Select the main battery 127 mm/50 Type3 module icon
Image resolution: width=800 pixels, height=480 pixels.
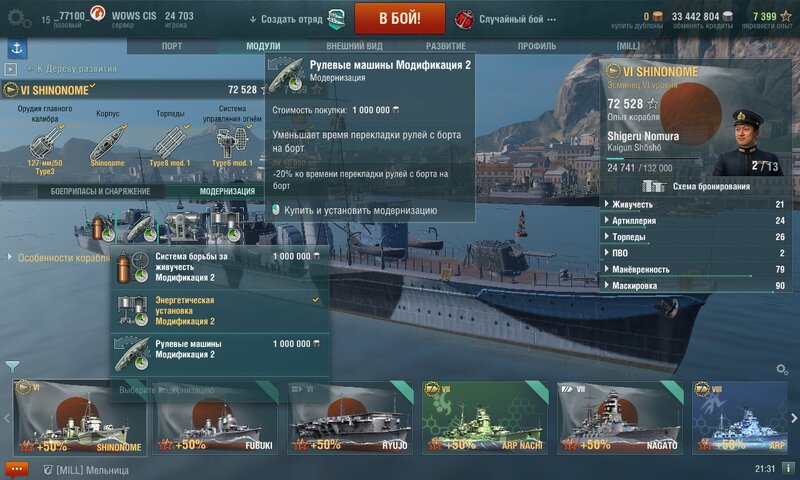44,141
